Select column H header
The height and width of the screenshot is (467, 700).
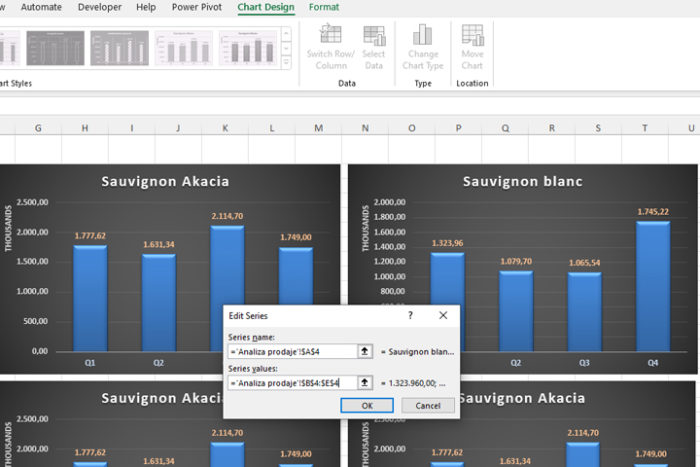(85, 128)
